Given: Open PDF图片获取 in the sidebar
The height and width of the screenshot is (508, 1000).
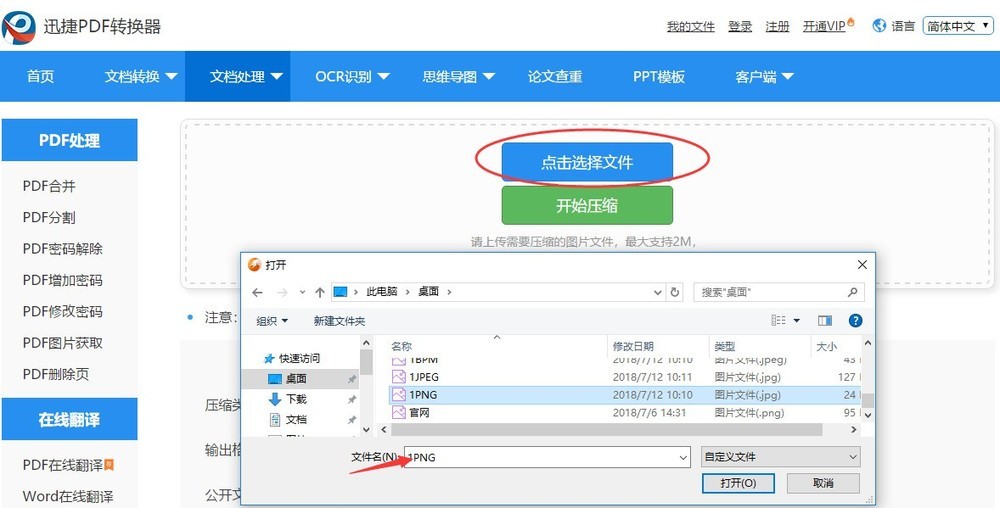Looking at the screenshot, I should pos(62,343).
